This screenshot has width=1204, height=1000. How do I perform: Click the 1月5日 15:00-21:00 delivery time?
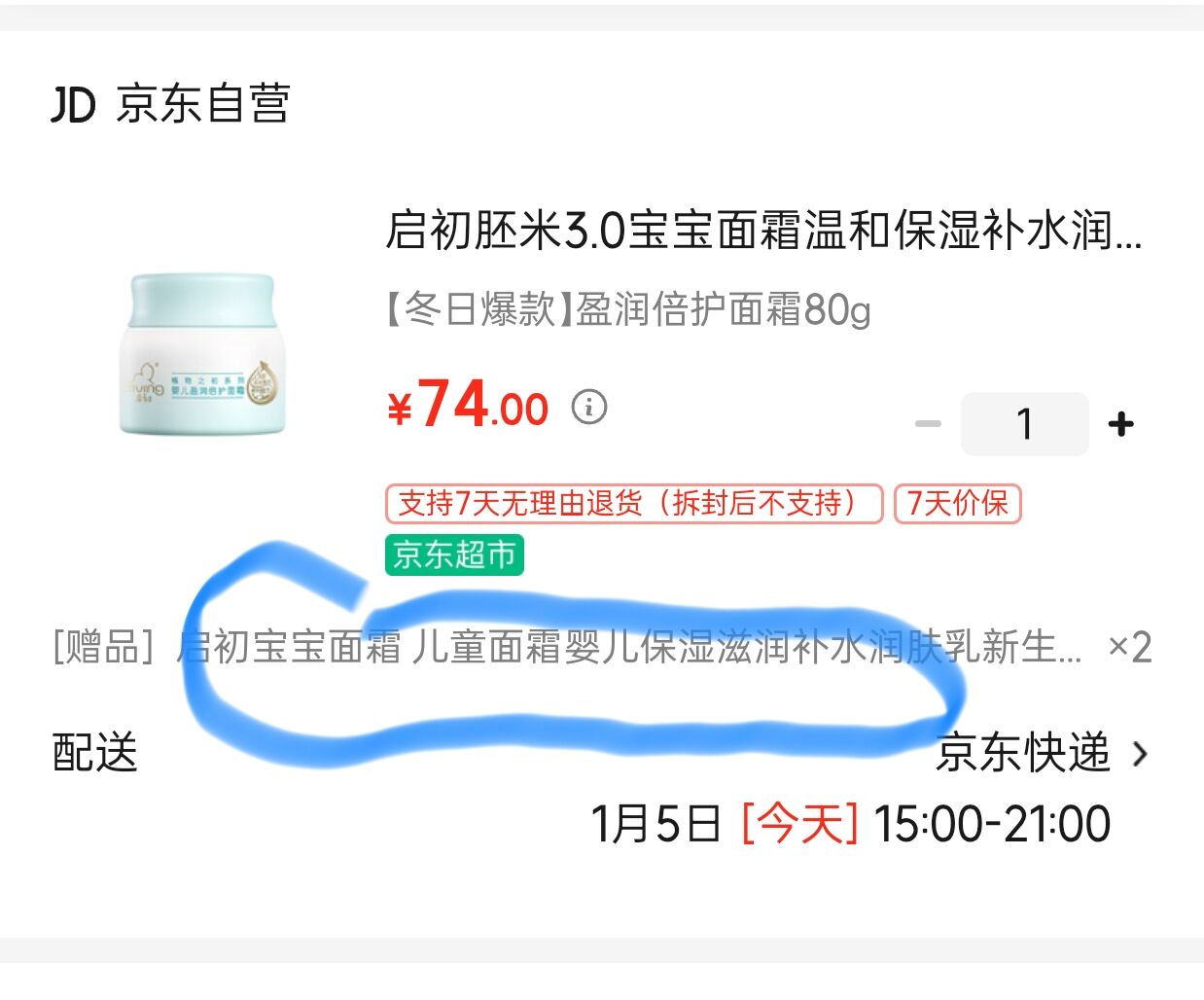[x=851, y=824]
